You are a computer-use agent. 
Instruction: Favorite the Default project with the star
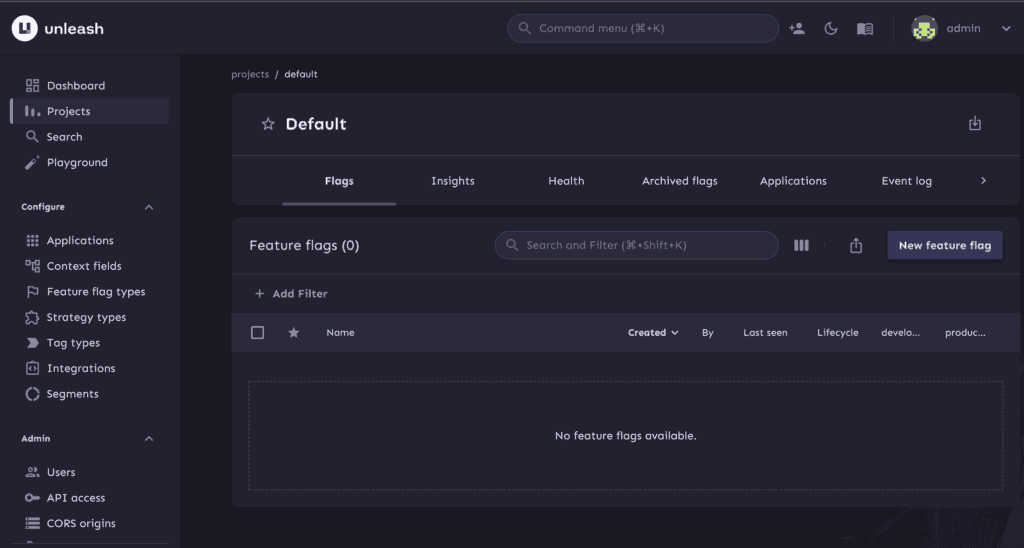coord(268,125)
